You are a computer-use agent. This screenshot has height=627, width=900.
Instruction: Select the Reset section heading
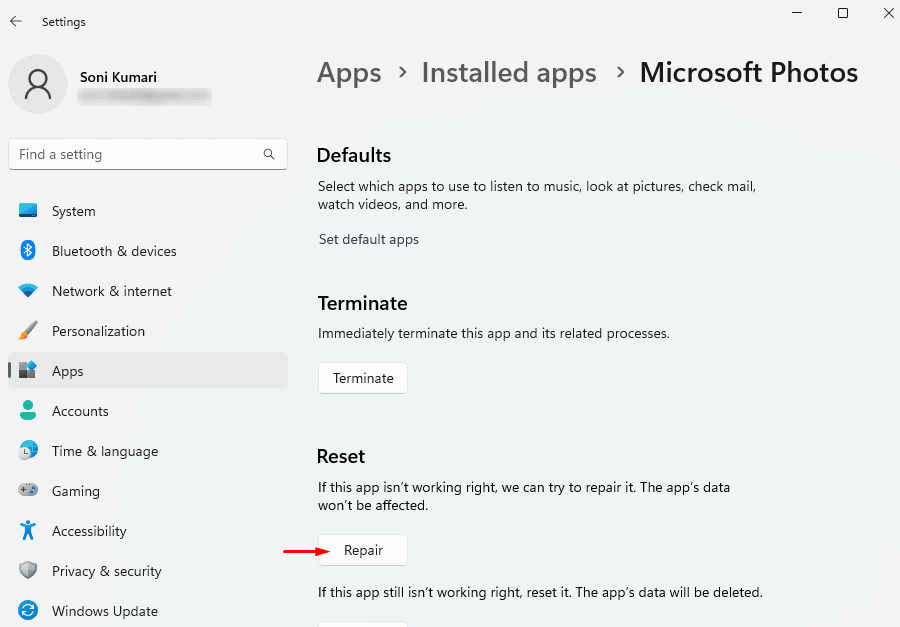341,456
